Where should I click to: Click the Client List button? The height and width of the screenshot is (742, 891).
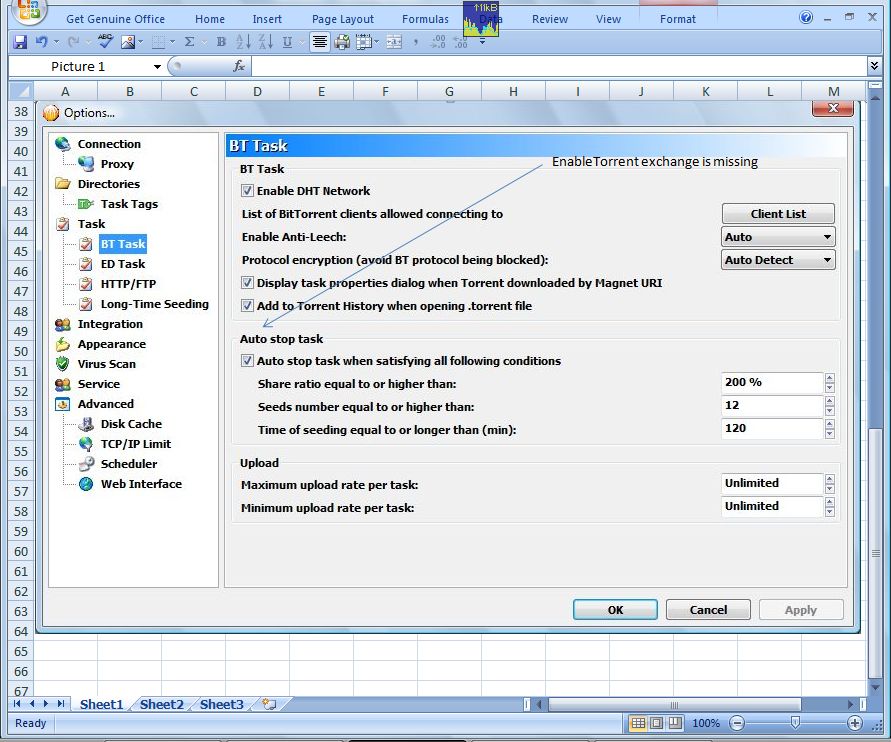tap(778, 214)
